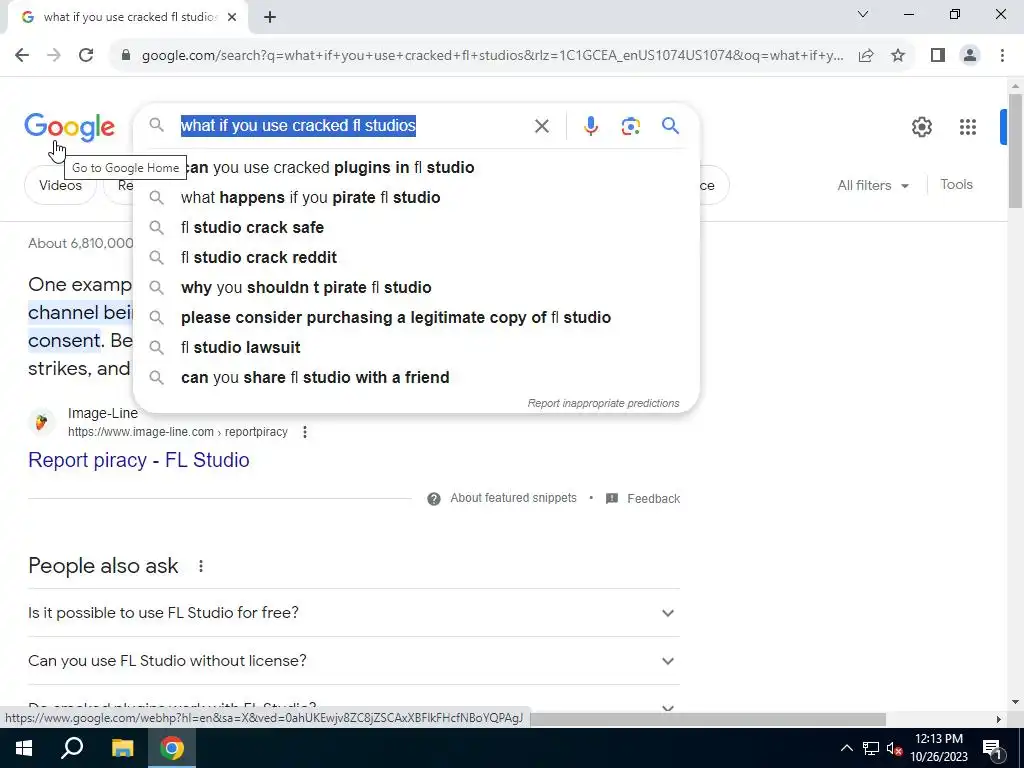Open the Chrome profile avatar

point(970,56)
